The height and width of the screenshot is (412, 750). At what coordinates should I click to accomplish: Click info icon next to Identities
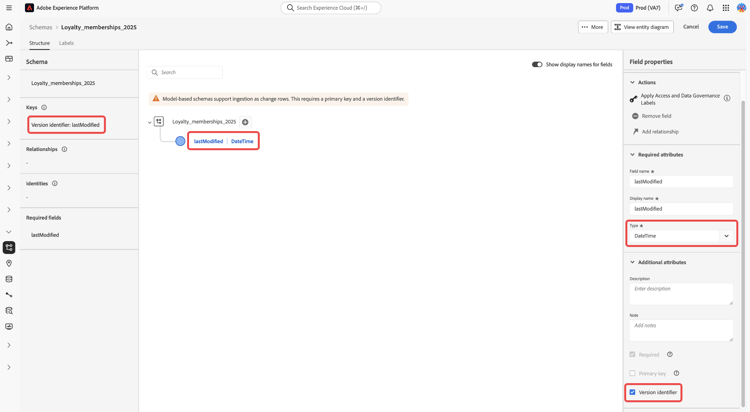(55, 183)
